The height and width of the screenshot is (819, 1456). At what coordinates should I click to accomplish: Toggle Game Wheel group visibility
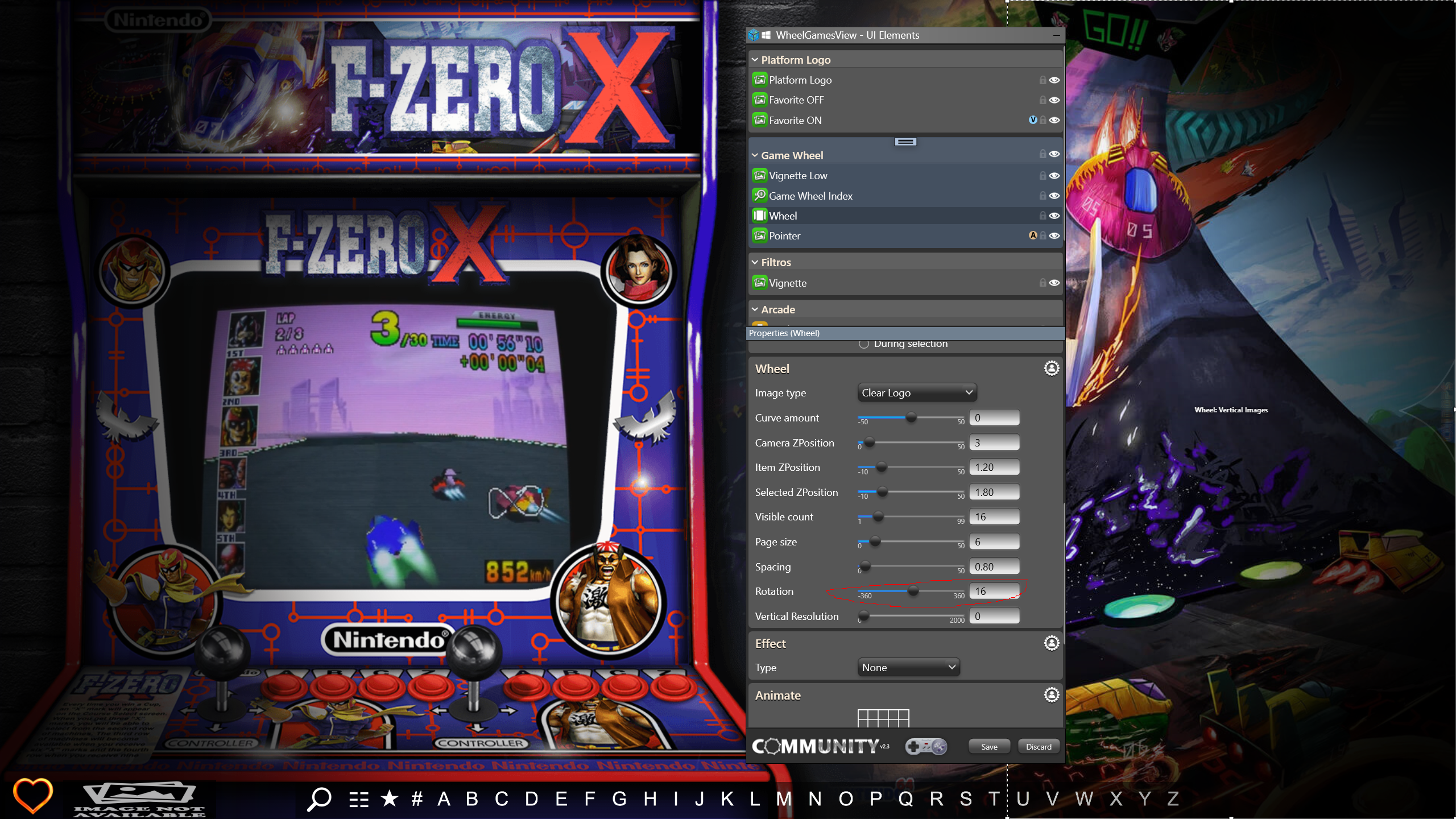1054,154
